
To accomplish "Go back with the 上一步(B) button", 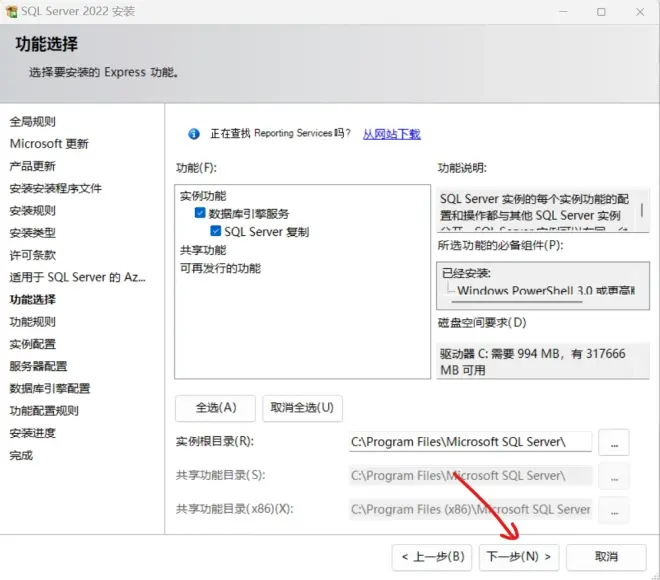I will (432, 557).
